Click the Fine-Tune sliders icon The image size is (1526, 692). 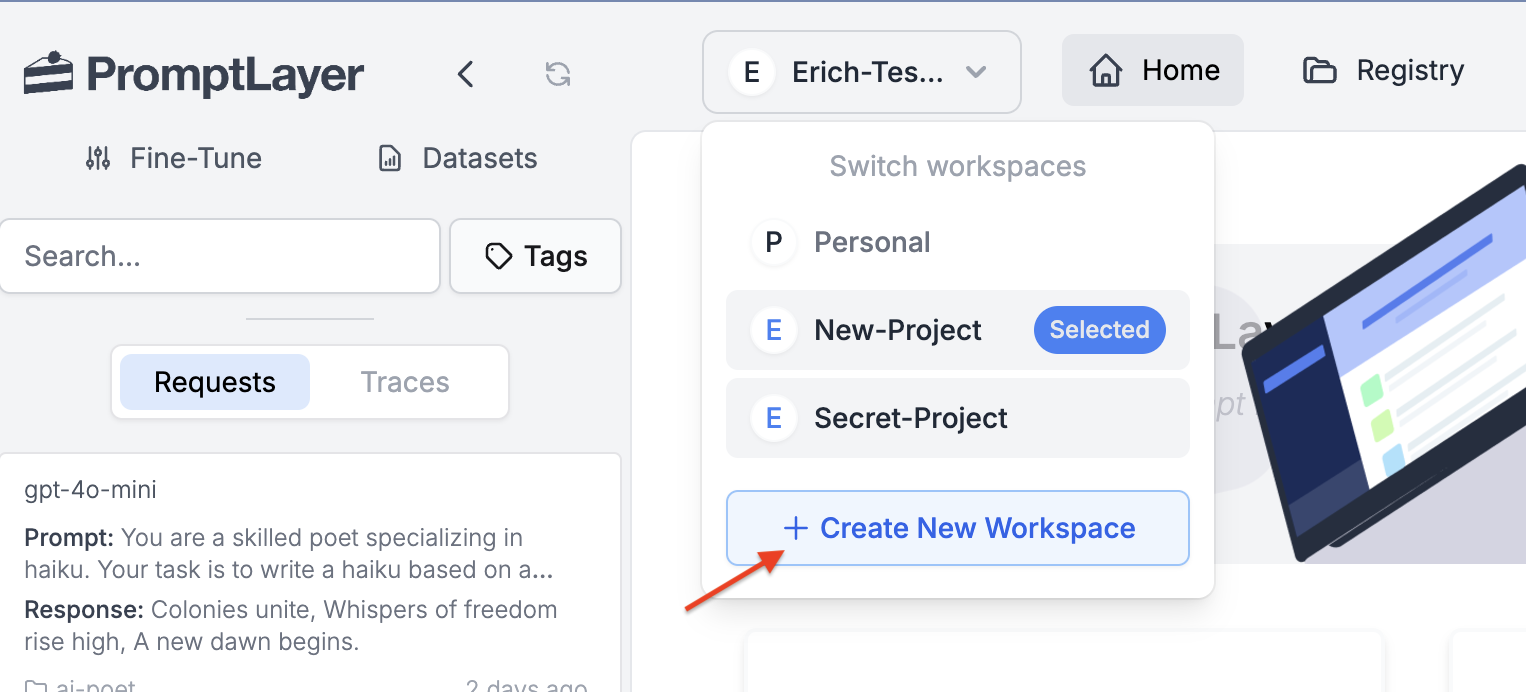click(x=98, y=158)
